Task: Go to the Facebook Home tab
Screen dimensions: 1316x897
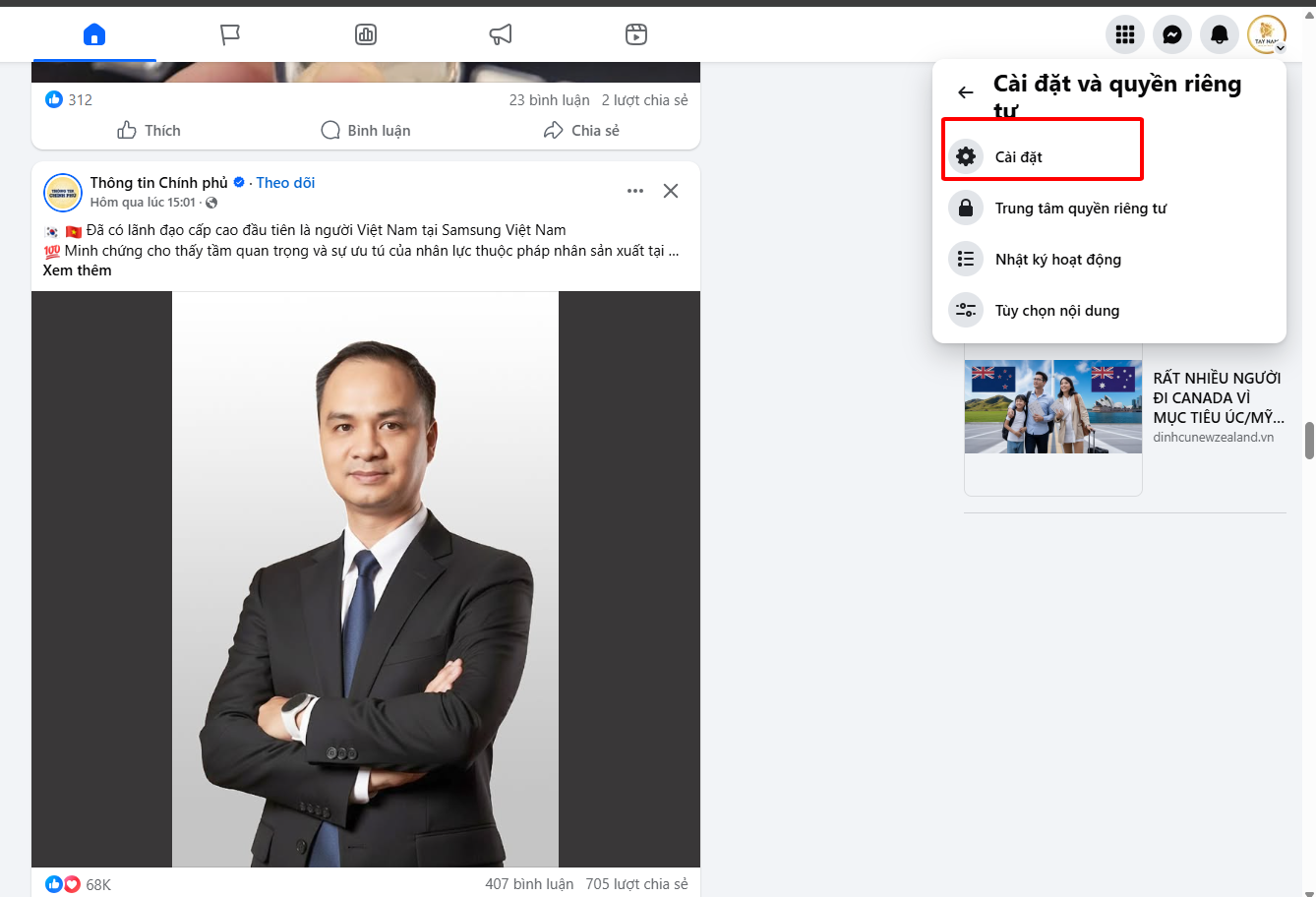Action: coord(94,35)
